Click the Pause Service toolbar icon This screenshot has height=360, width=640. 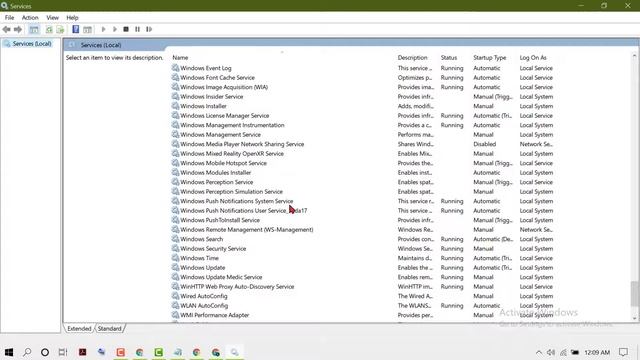138,29
